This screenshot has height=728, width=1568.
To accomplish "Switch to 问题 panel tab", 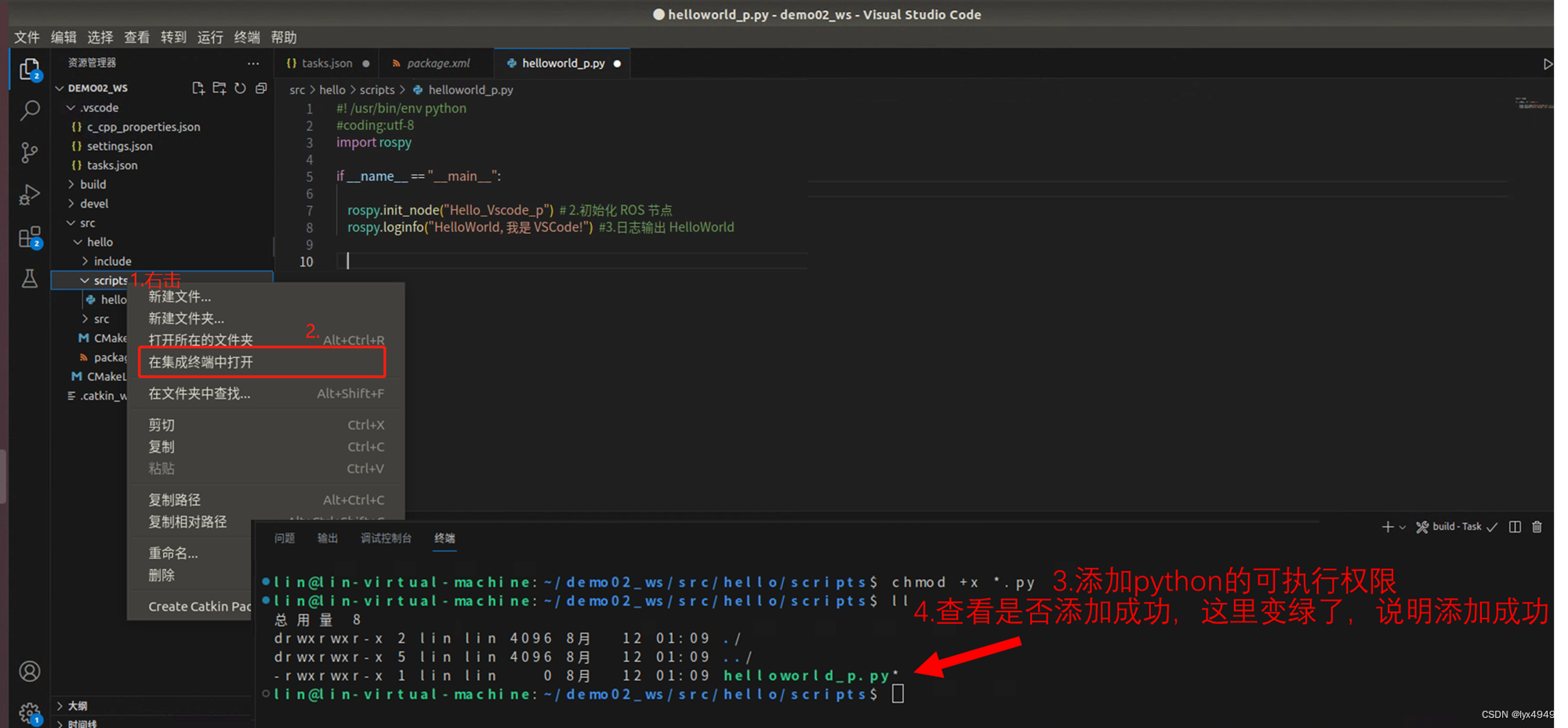I will pos(285,538).
